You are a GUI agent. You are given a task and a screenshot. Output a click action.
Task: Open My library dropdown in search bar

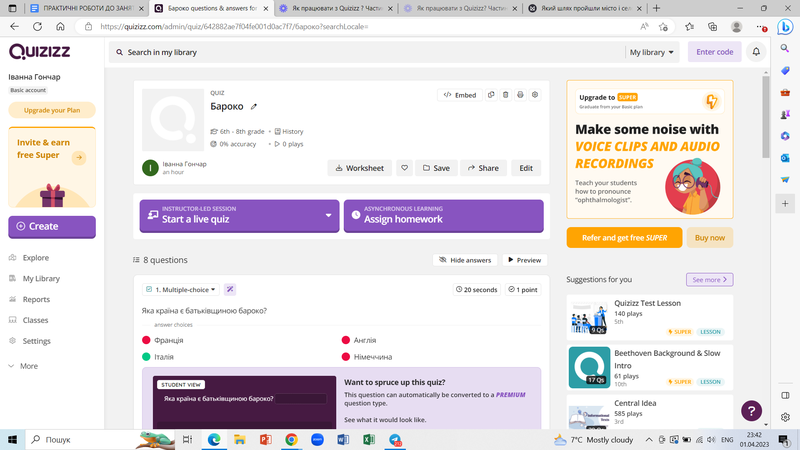pyautogui.click(x=652, y=52)
